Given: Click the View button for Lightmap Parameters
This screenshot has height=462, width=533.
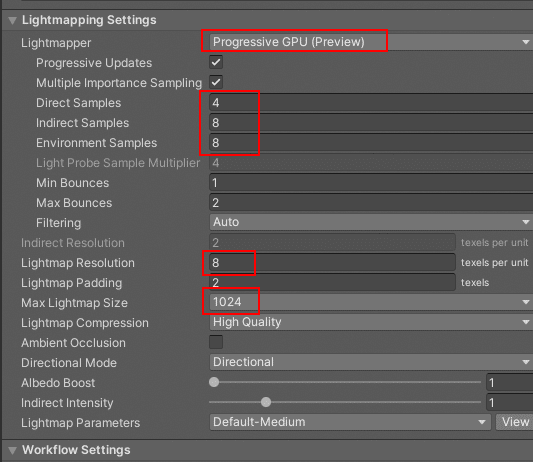Looking at the screenshot, I should 514,422.
